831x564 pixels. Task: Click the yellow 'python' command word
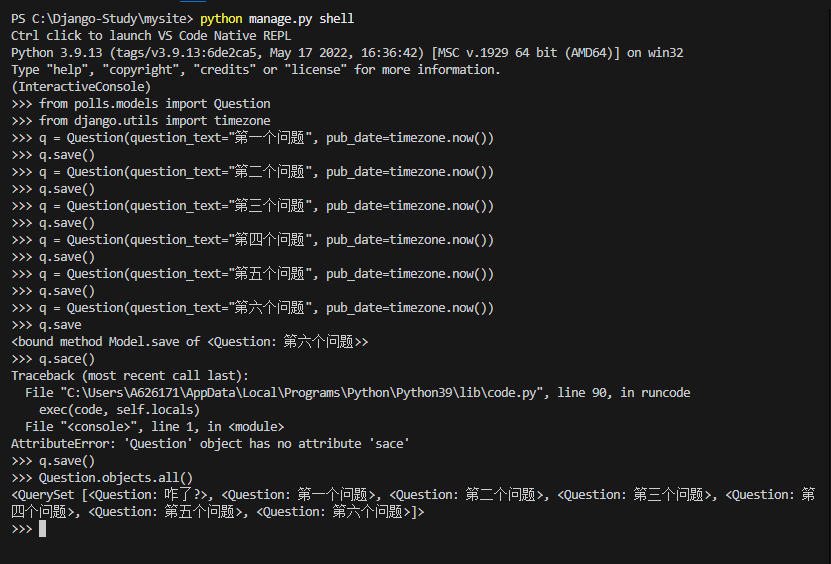(221, 19)
